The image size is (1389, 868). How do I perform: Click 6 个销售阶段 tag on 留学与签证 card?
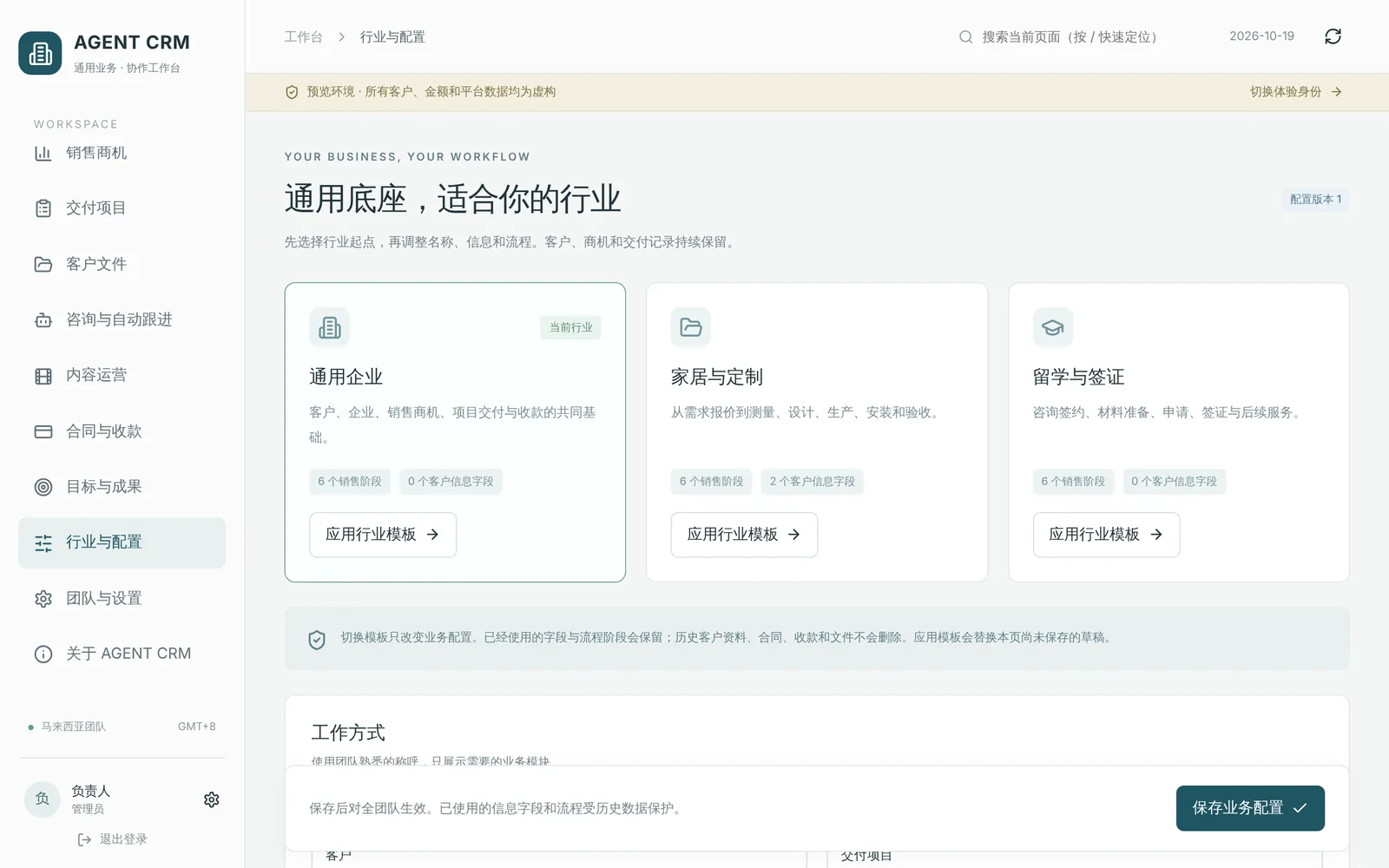point(1073,482)
